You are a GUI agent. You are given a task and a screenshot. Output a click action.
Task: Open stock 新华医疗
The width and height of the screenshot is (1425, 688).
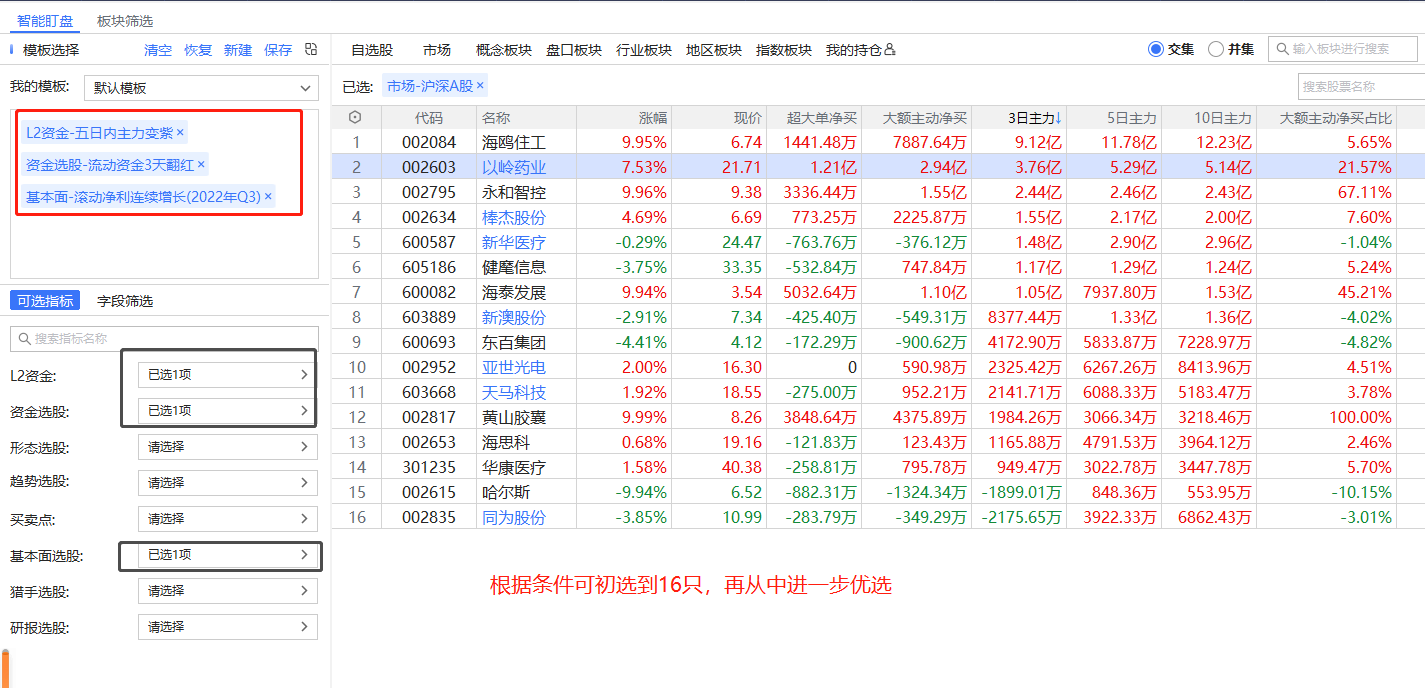tap(514, 242)
